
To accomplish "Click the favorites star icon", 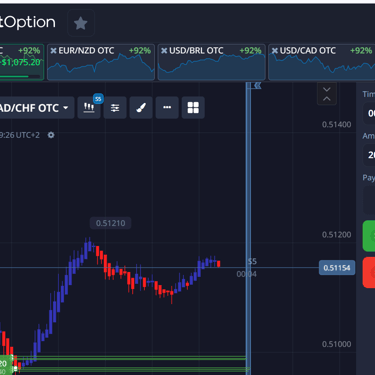I will (x=81, y=23).
